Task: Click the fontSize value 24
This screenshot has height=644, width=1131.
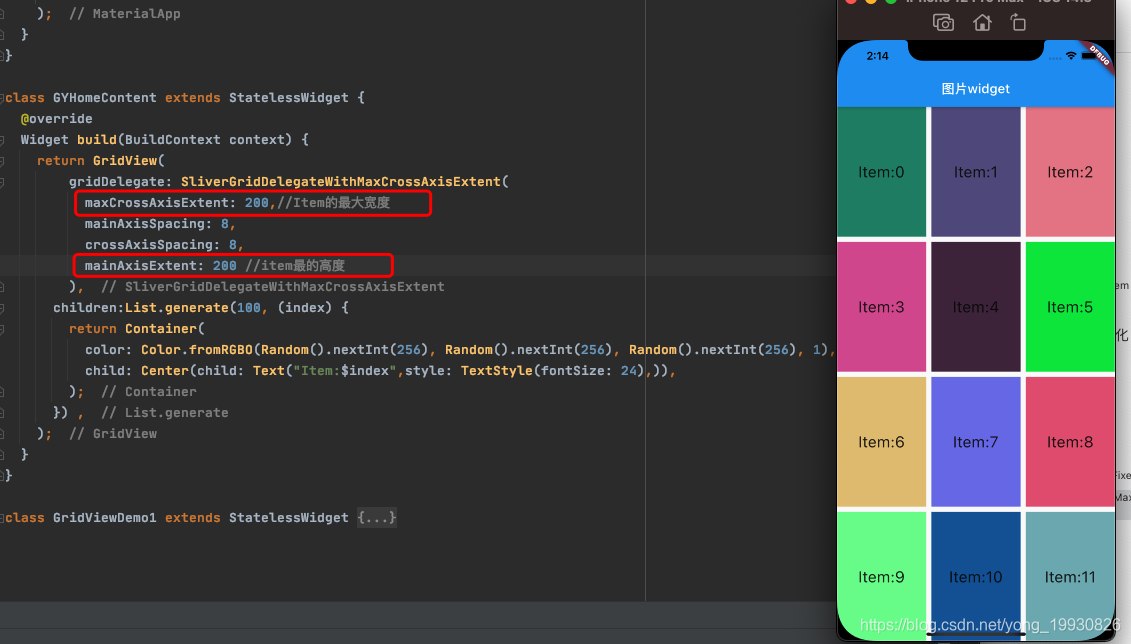Action: [x=628, y=370]
